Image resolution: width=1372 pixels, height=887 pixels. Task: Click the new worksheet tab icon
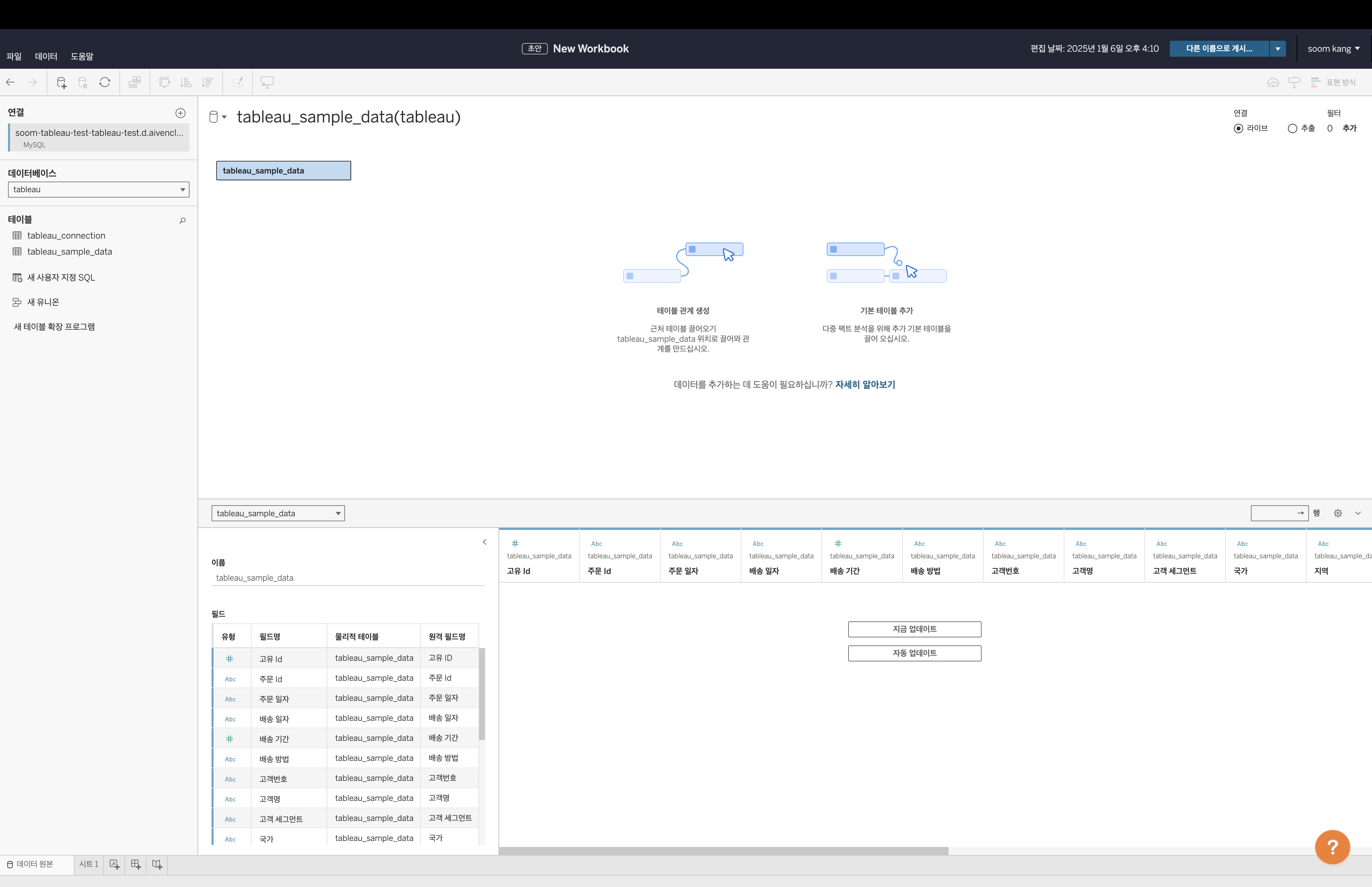(x=114, y=865)
